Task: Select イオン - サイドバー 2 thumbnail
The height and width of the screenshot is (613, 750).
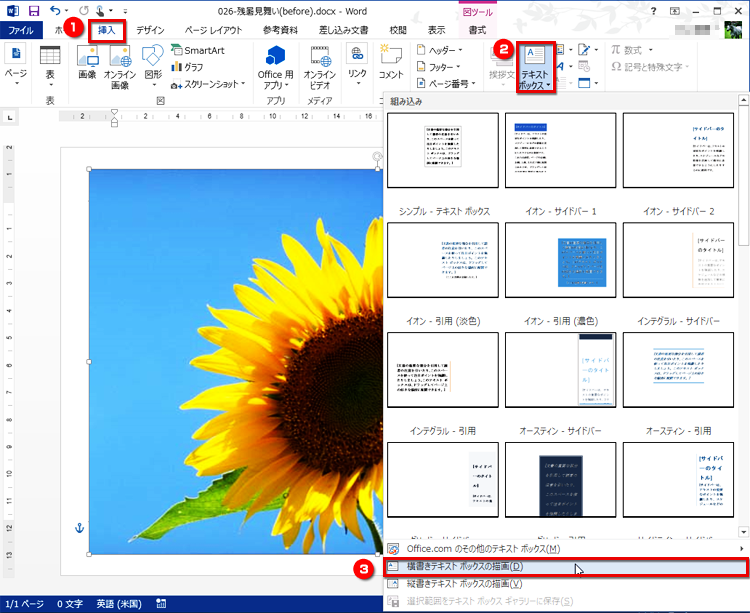Action: coord(678,151)
